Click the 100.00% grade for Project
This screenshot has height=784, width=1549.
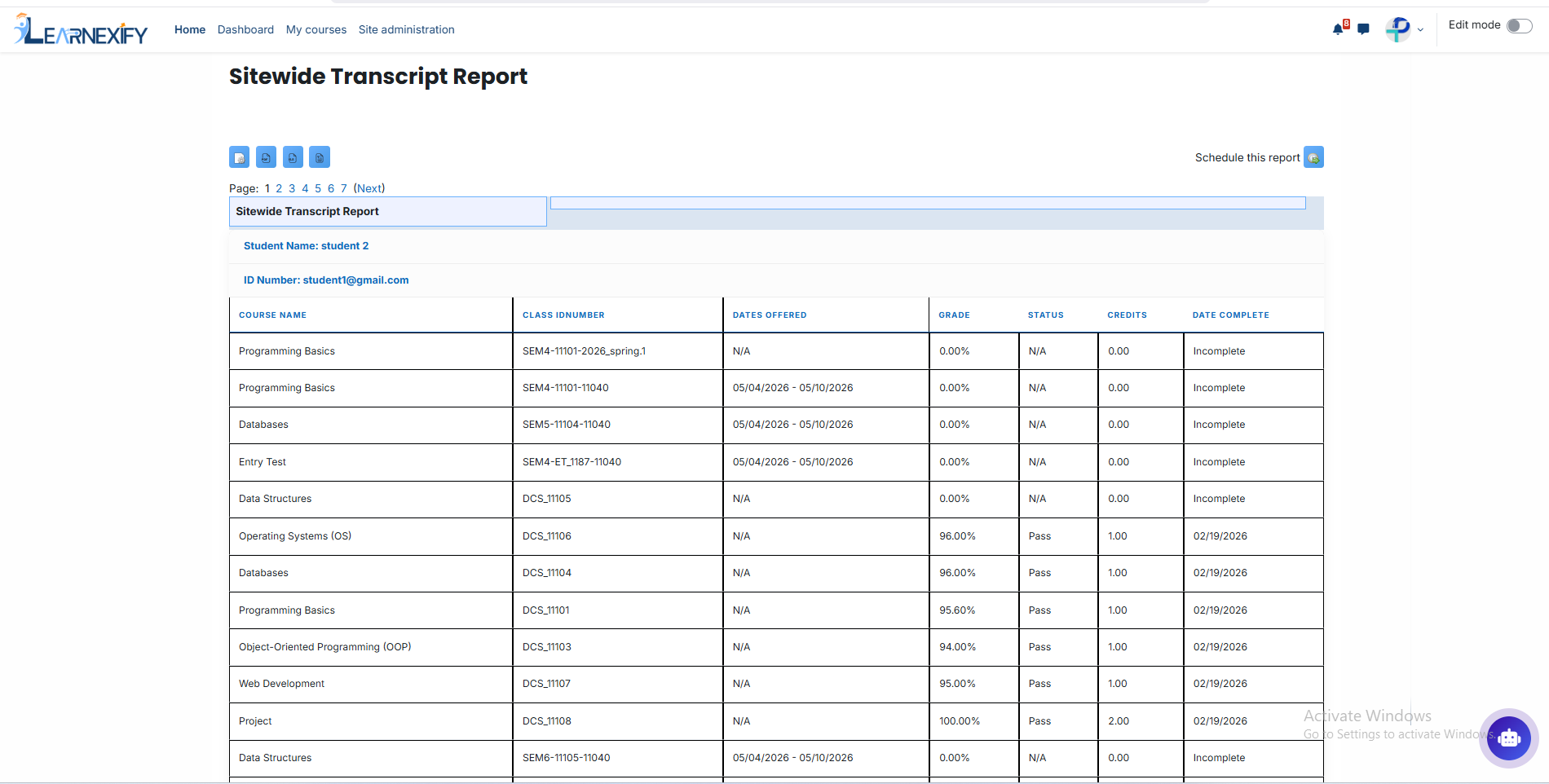click(960, 721)
